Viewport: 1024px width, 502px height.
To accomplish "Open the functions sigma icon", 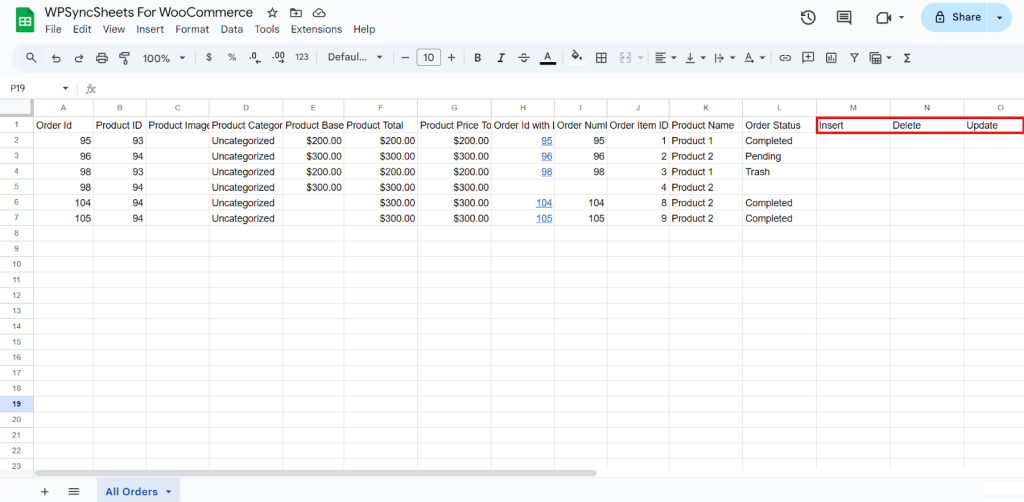I will click(906, 57).
